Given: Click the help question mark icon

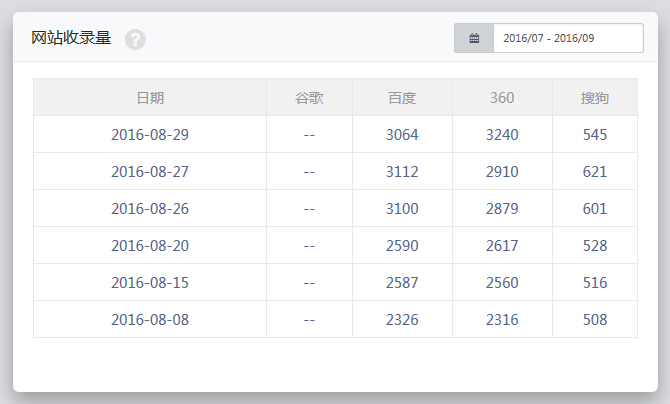Looking at the screenshot, I should click(135, 39).
